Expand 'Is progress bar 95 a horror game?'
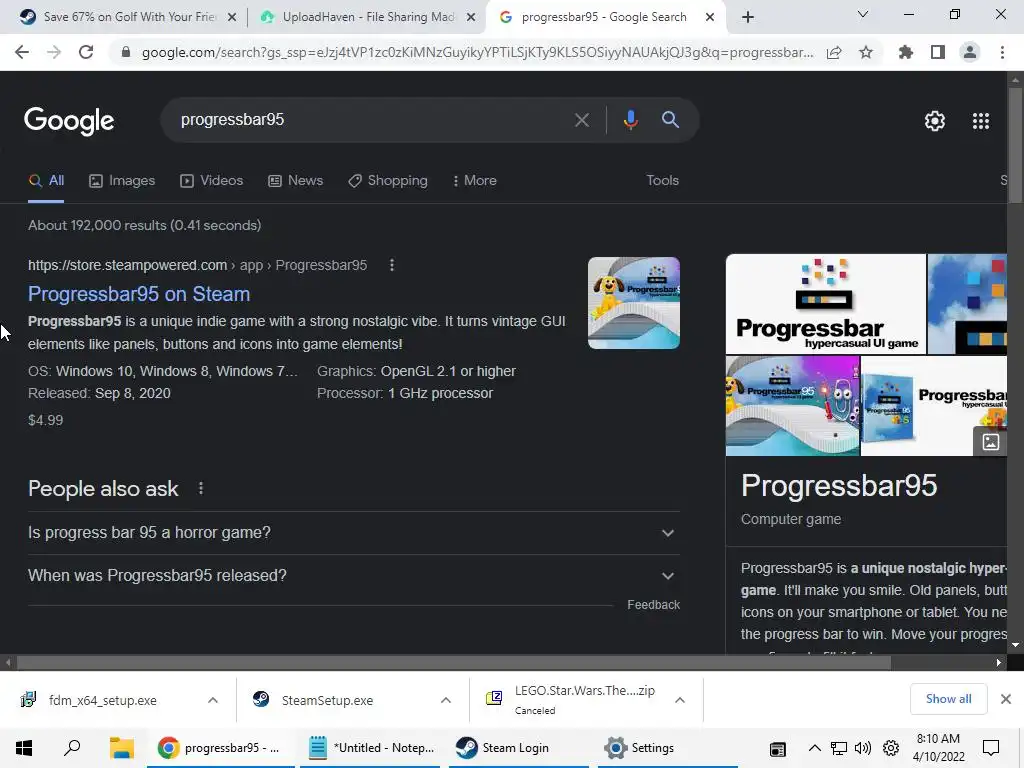Viewport: 1024px width, 768px height. [353, 533]
